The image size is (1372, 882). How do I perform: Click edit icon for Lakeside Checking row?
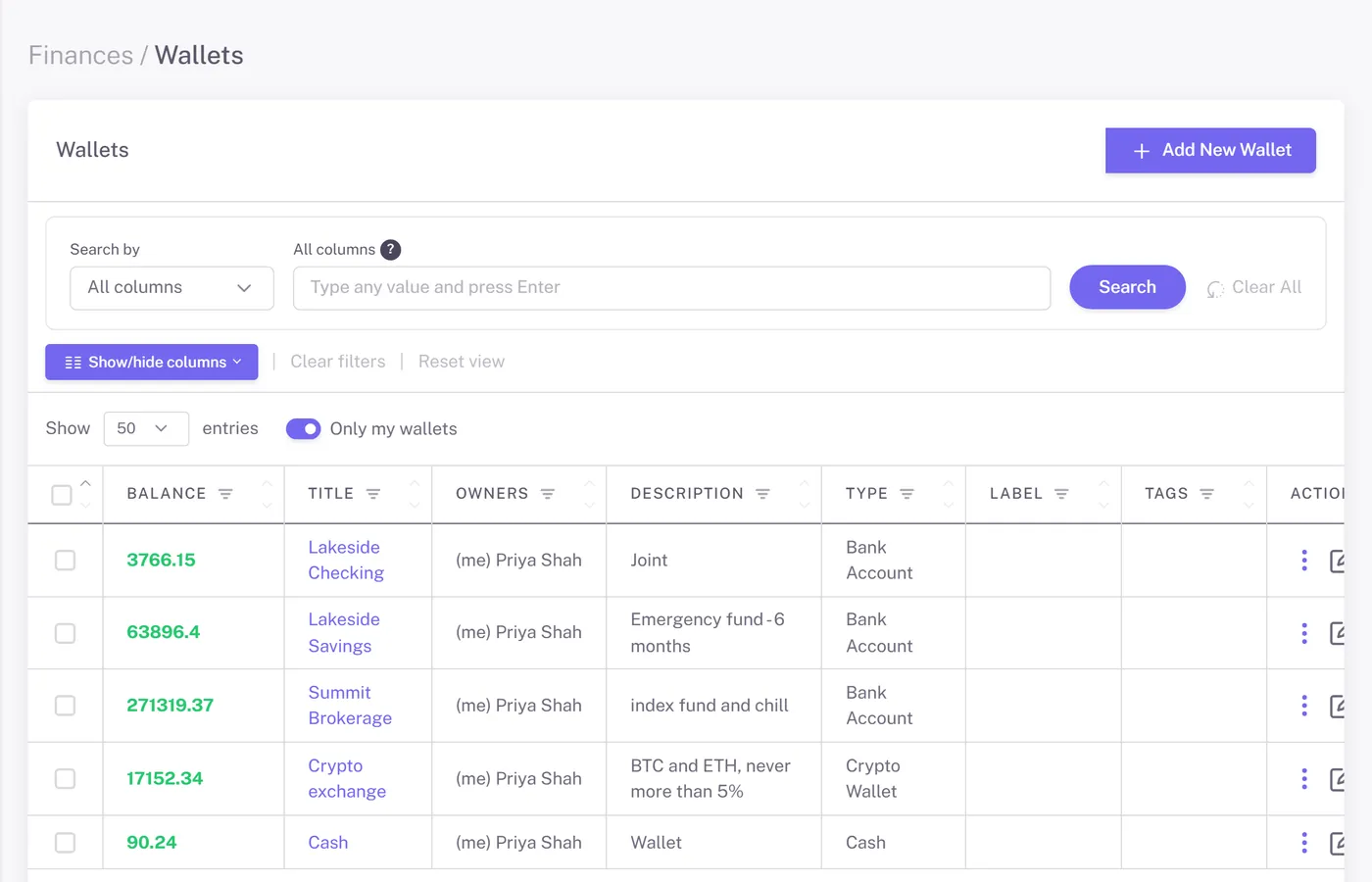(x=1338, y=561)
